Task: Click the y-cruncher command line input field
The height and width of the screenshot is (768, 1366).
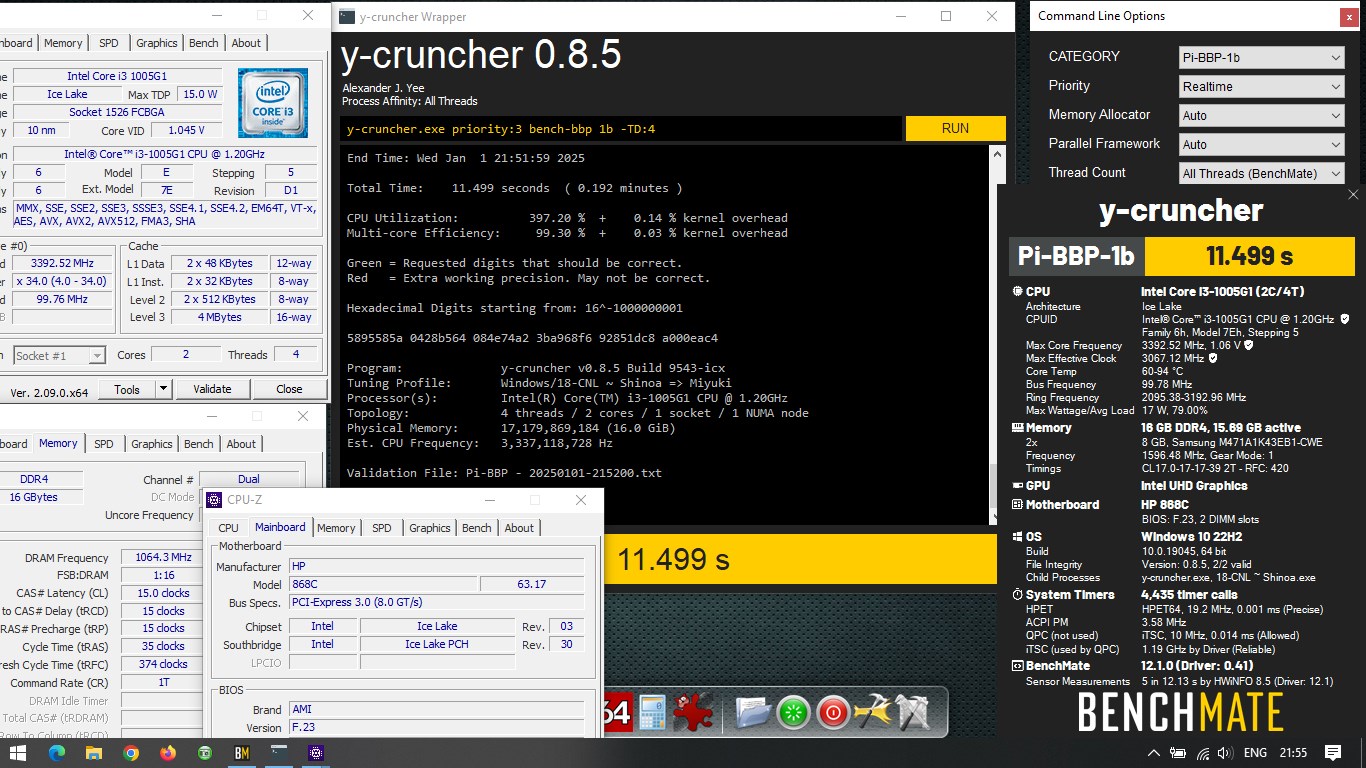Action: [x=621, y=129]
